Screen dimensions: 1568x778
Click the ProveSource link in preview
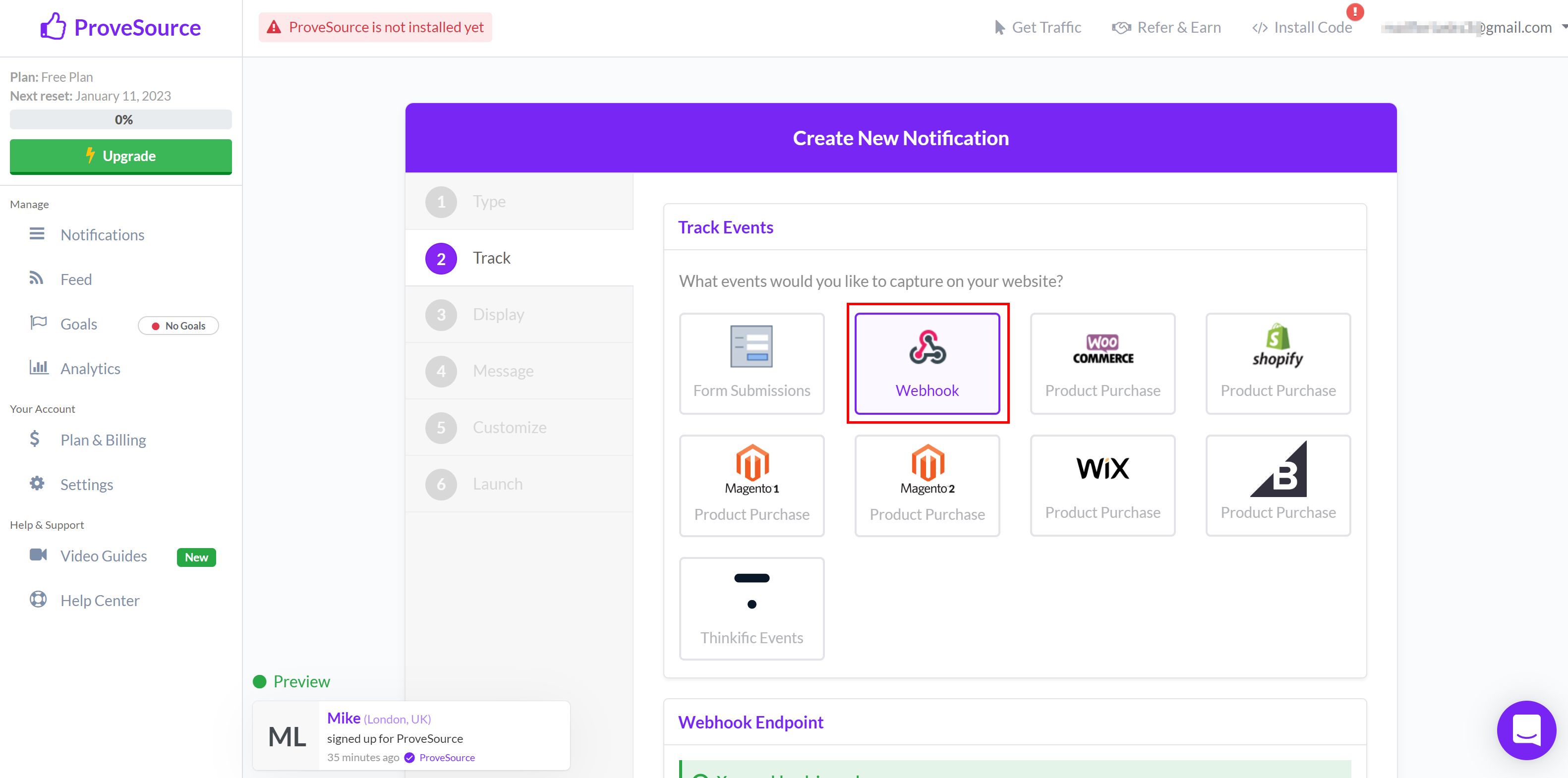(447, 758)
